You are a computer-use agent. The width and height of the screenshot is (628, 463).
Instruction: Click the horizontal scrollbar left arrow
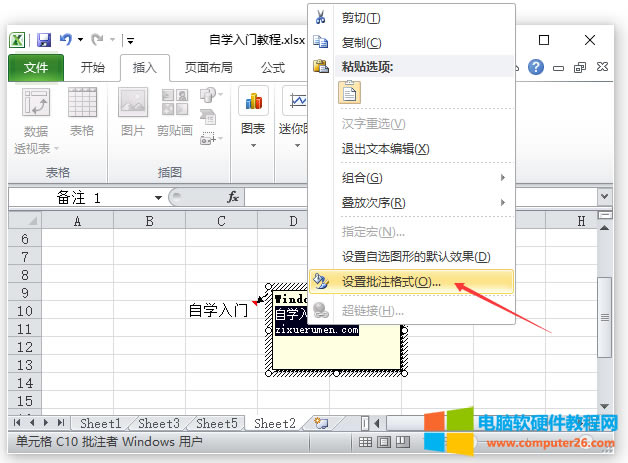click(376, 423)
